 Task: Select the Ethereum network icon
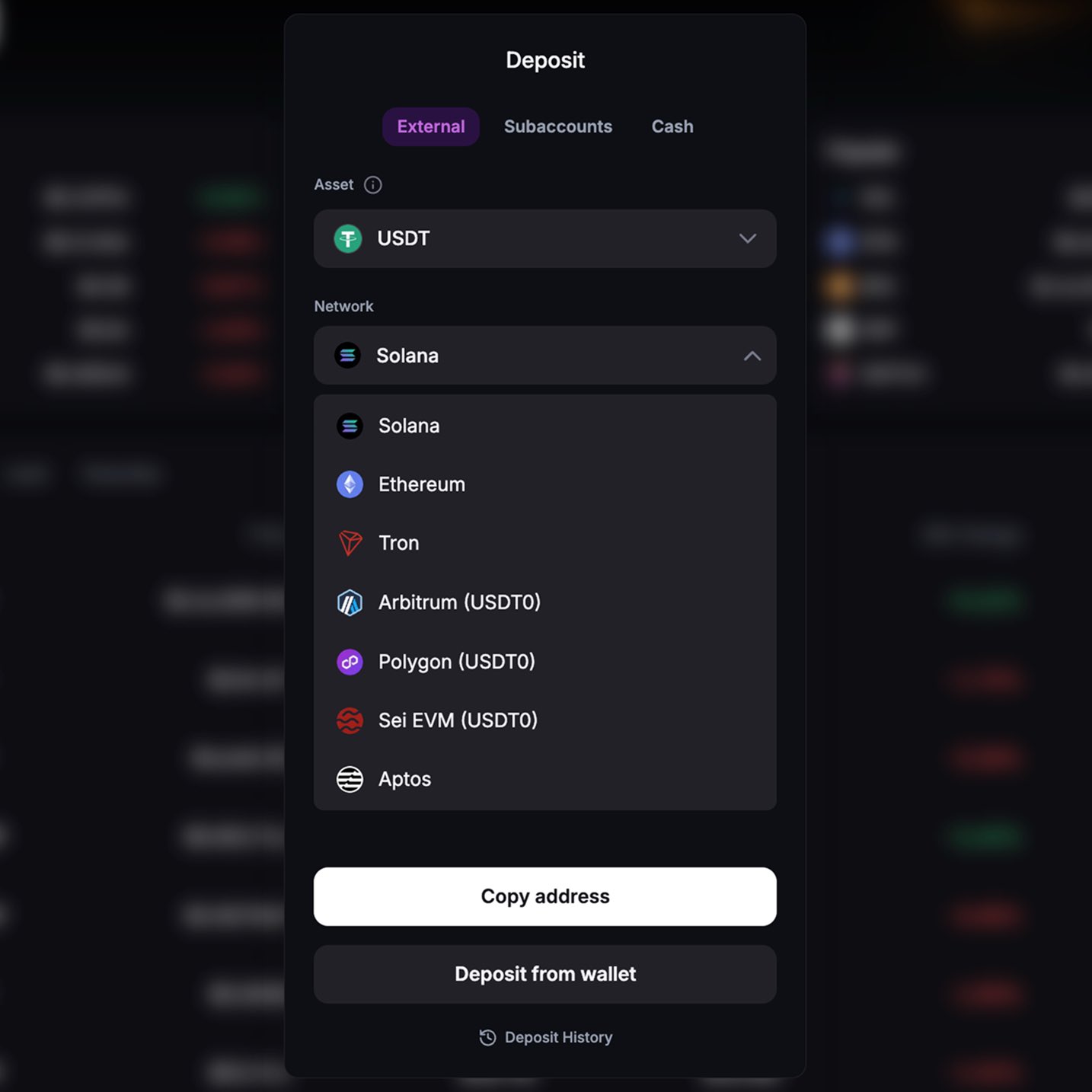click(350, 484)
